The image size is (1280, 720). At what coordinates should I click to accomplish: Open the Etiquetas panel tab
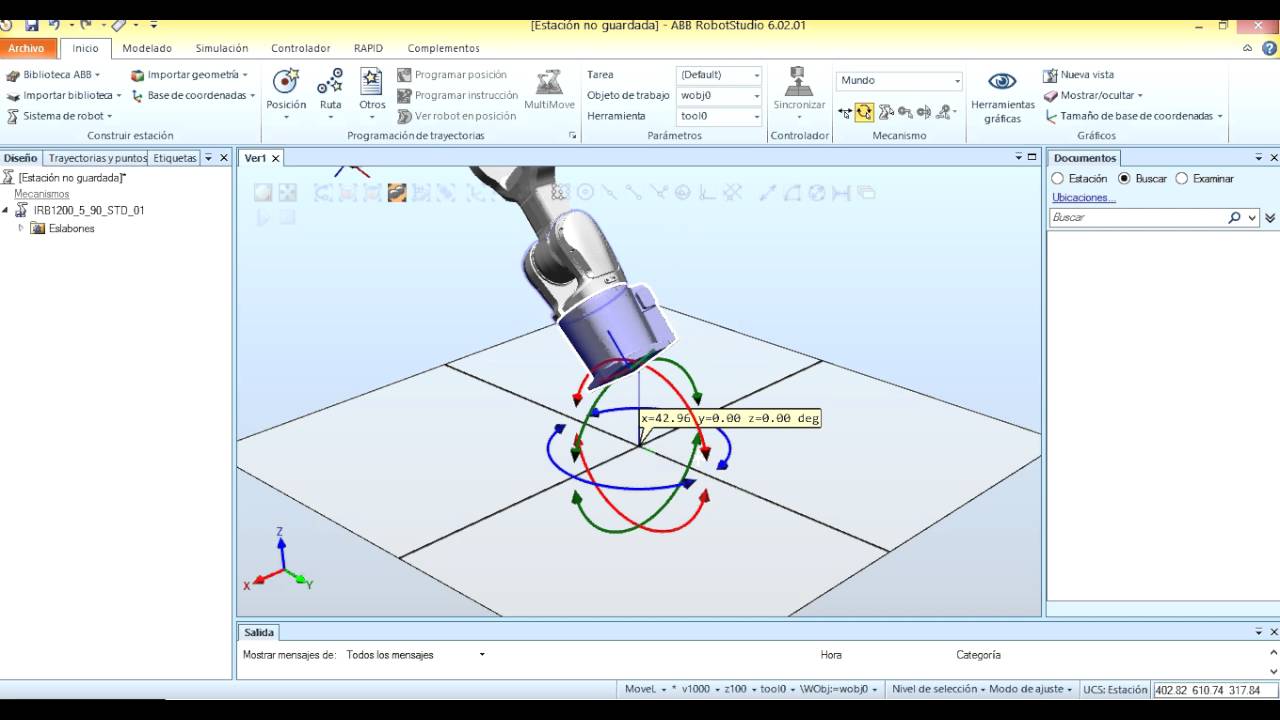(x=175, y=158)
